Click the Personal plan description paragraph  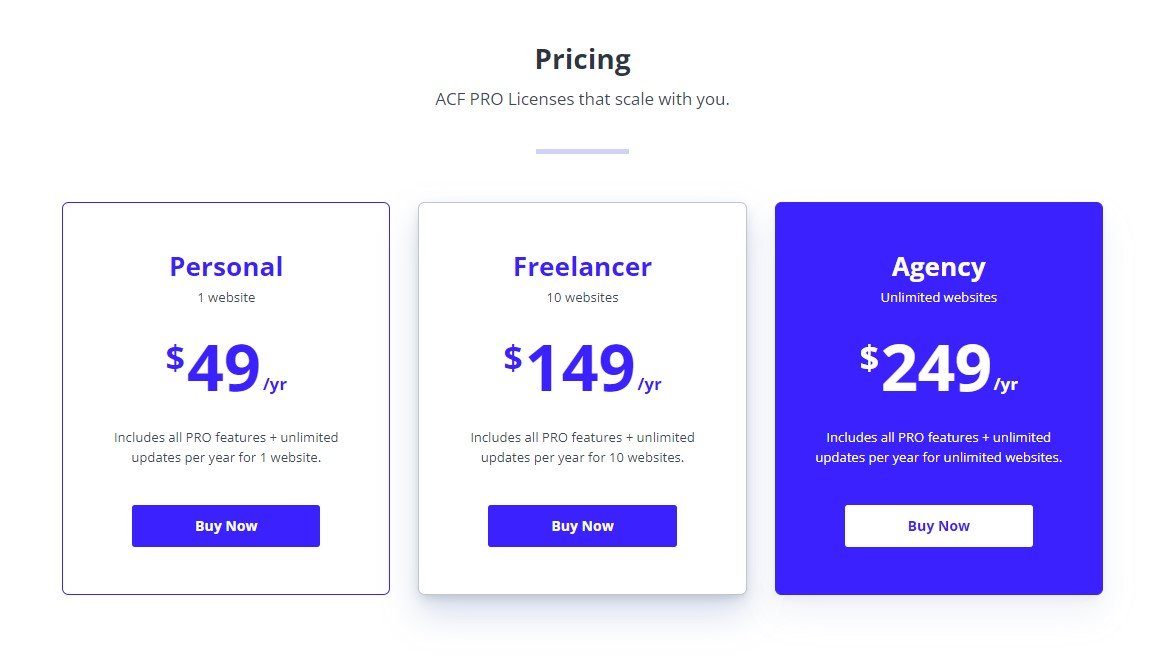pos(226,447)
